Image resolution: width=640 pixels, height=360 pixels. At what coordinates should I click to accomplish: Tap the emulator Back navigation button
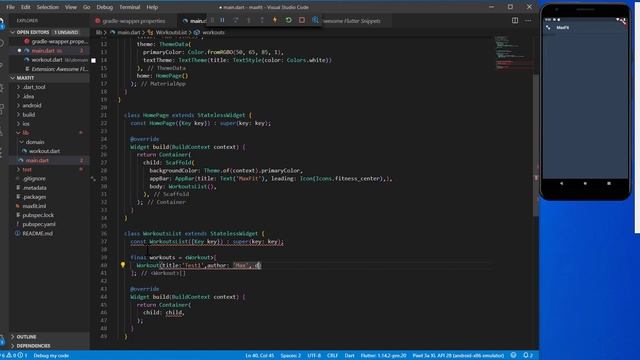coord(561,184)
